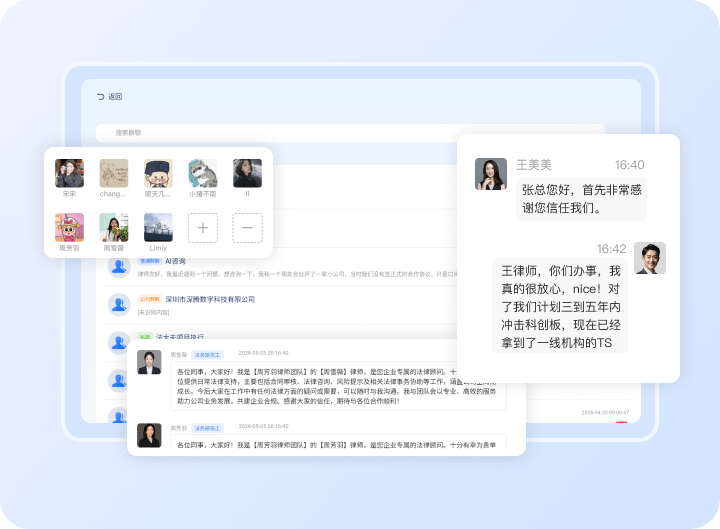
Task: Click 周芳羽's portrait in message panel
Action: tap(149, 435)
